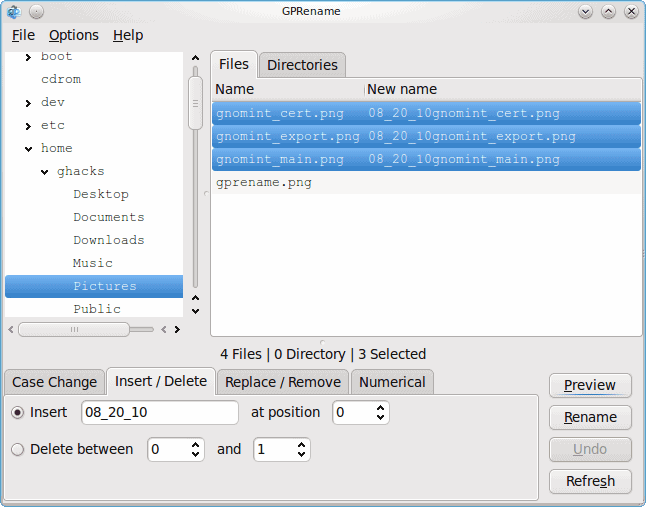Viewport: 646px width, 507px height.
Task: Collapse the ghacks folder
Action: coord(45,172)
